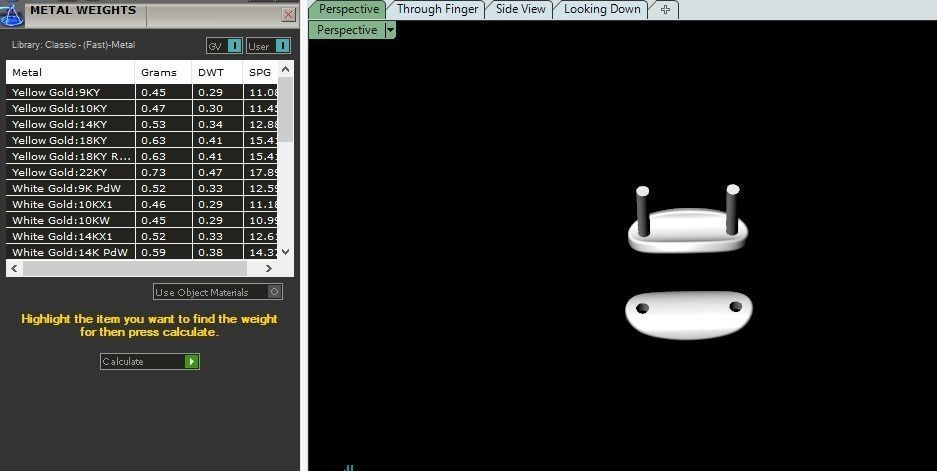Click the 0.73 grams value for 22KY
Screen dimensions: 937x471
coord(154,172)
